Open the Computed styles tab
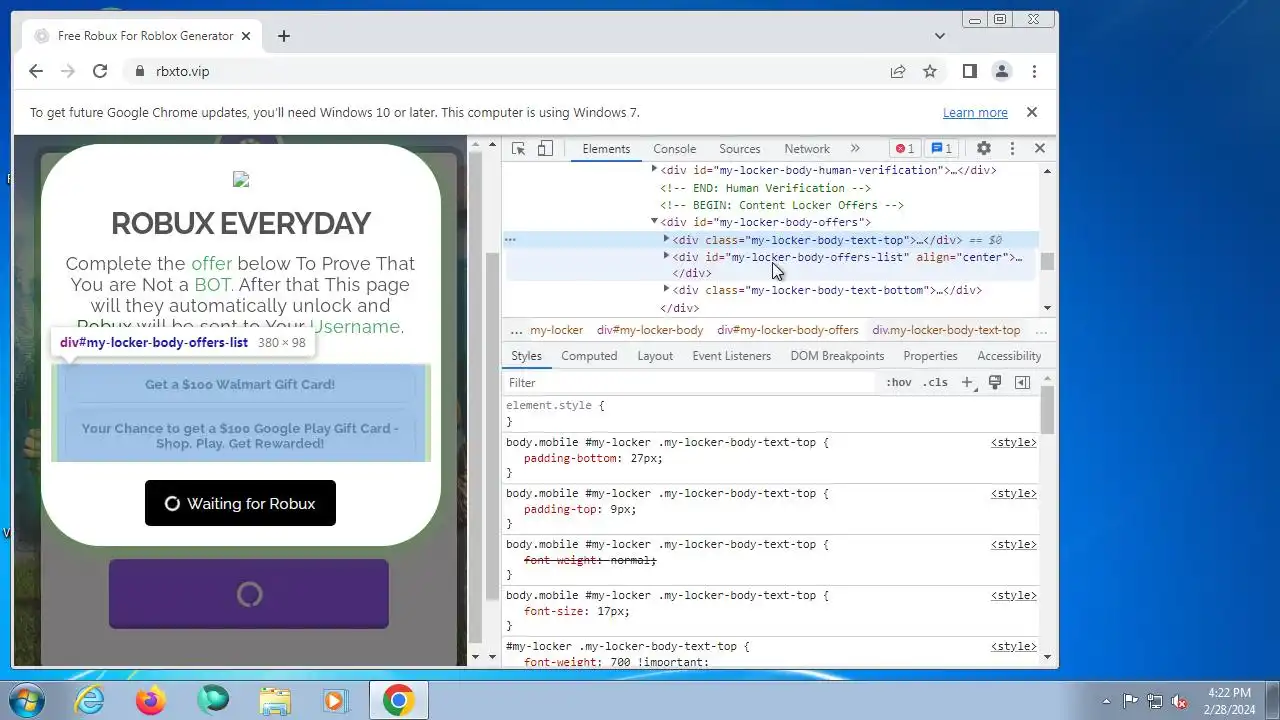 click(589, 356)
